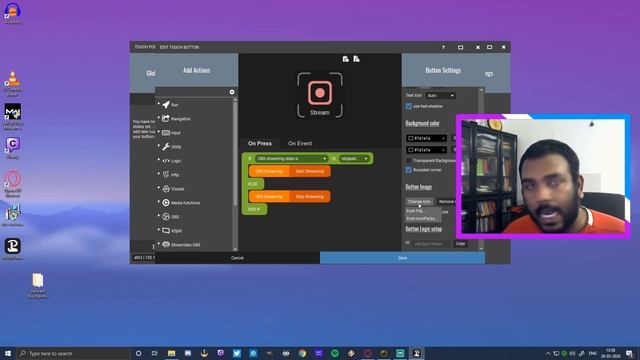
Task: Click the Button Settings panel scrollbar
Action: tap(481, 168)
